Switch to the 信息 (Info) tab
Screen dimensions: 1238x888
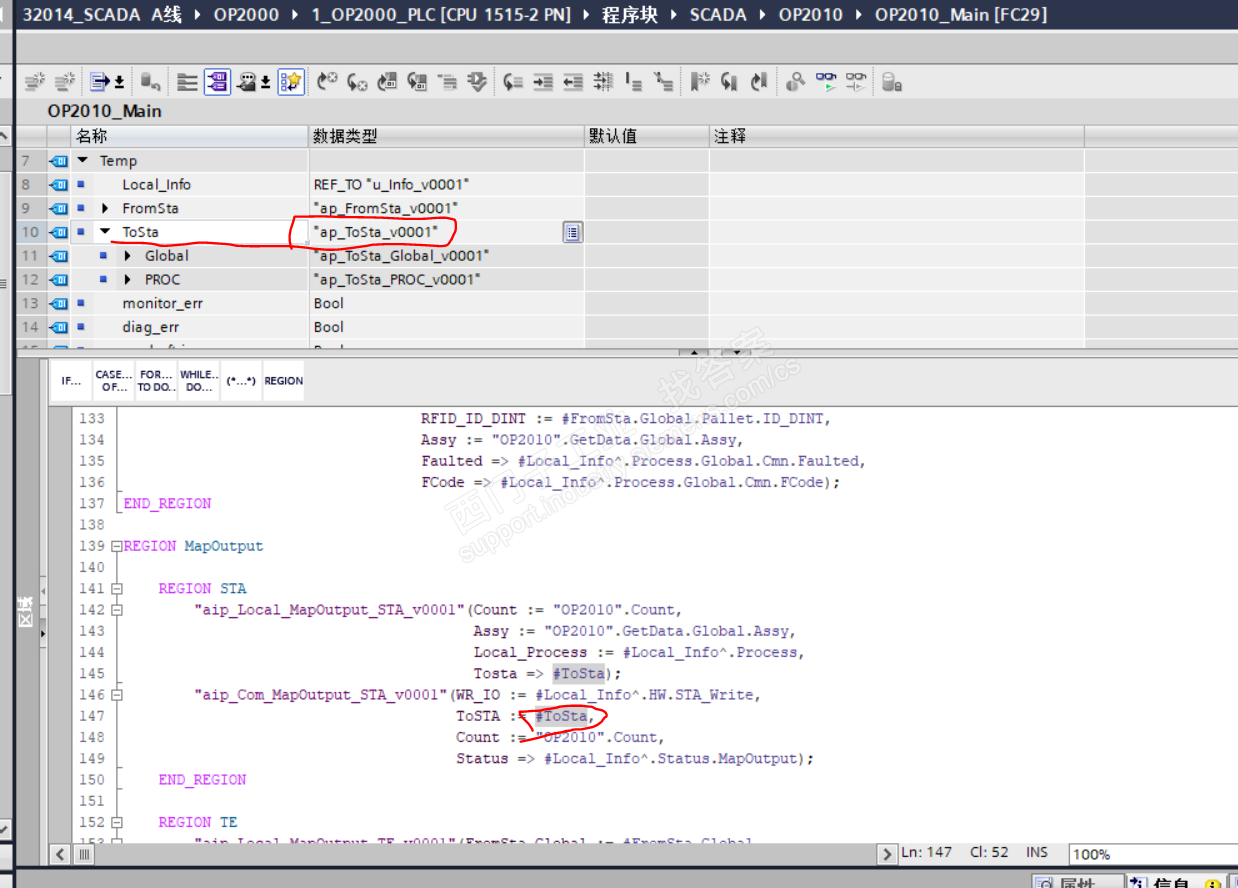coord(1170,883)
